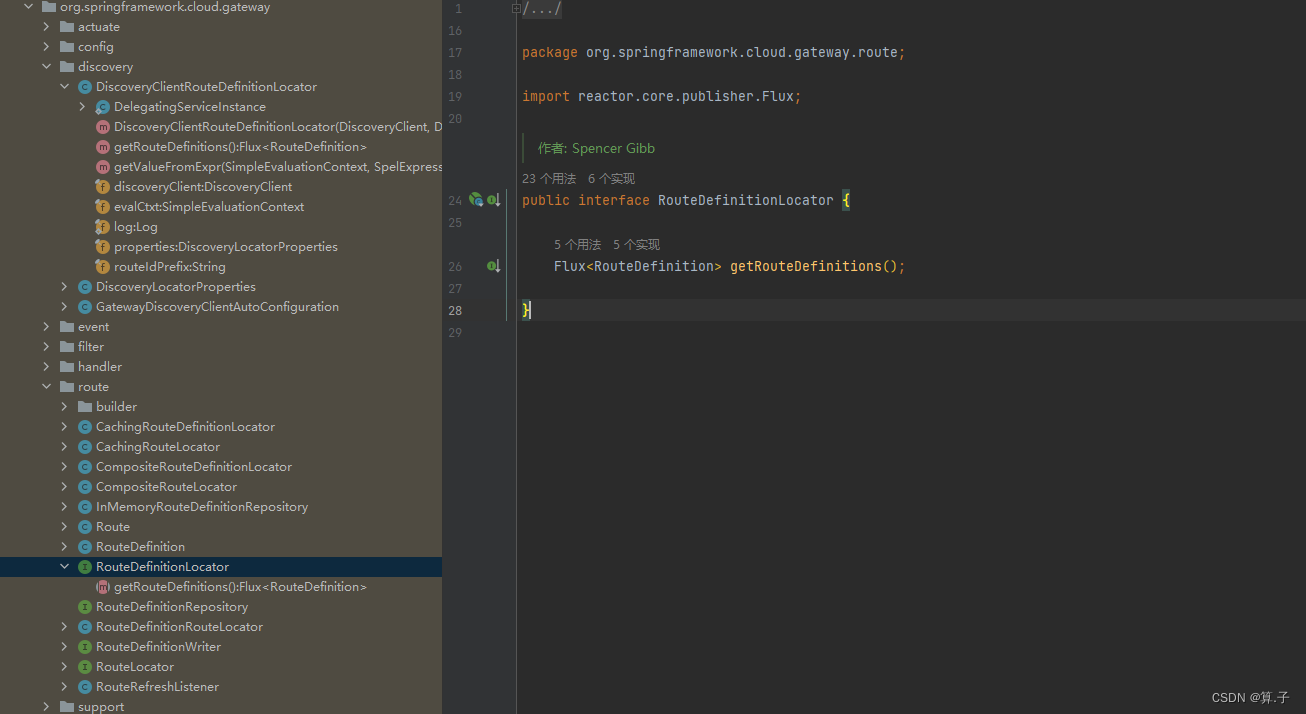Viewport: 1306px width, 714px height.
Task: Select CompositeRouteLocator in the tree
Action: pos(166,487)
